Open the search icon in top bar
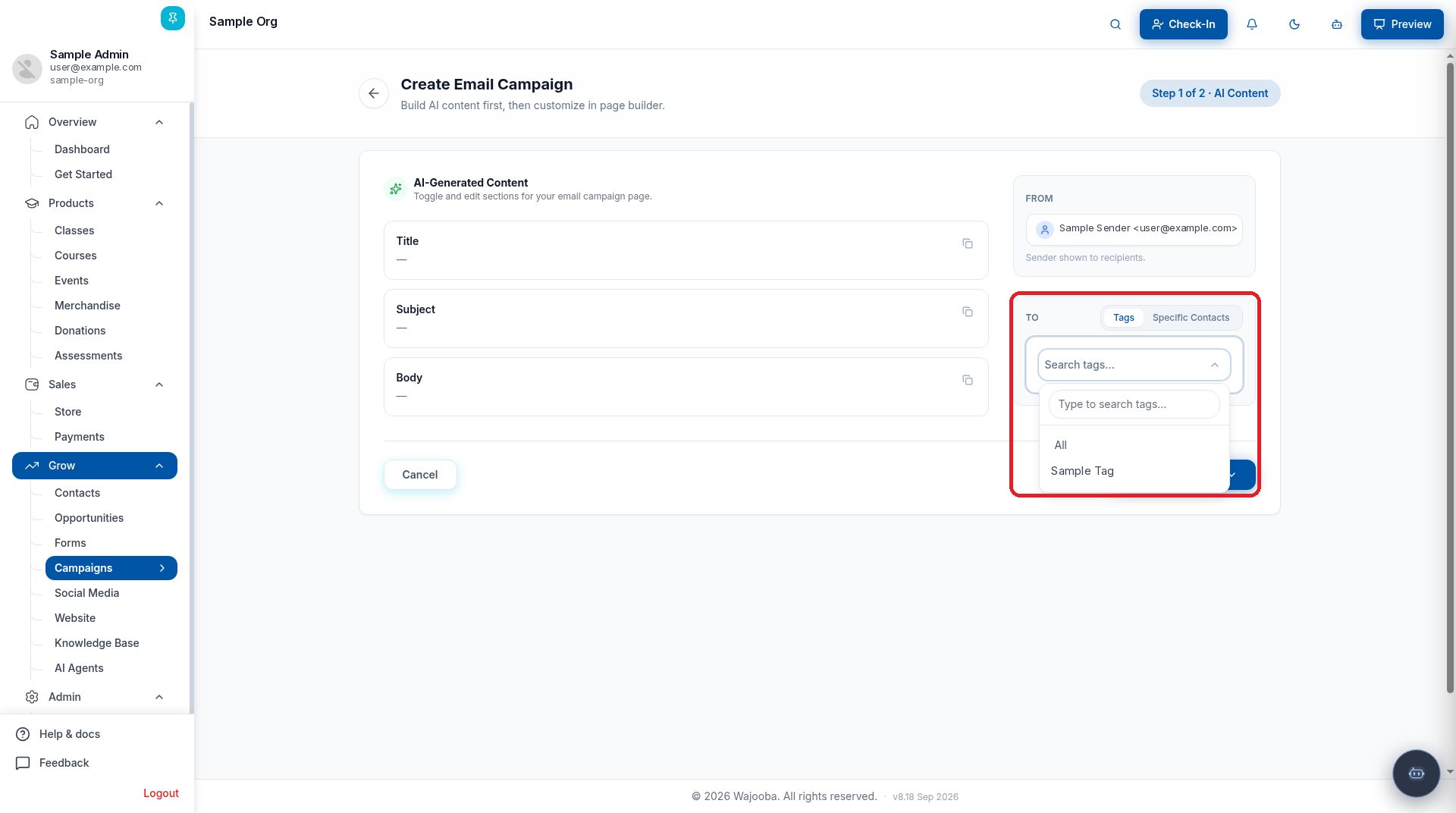This screenshot has height=813, width=1456. pos(1116,24)
